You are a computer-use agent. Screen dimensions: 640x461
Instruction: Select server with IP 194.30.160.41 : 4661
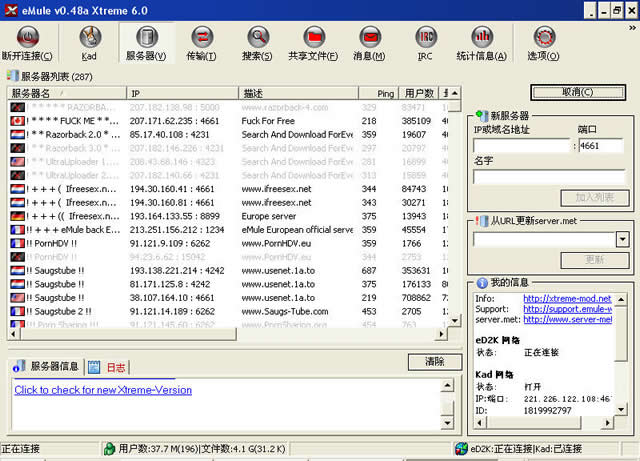pyautogui.click(x=229, y=189)
